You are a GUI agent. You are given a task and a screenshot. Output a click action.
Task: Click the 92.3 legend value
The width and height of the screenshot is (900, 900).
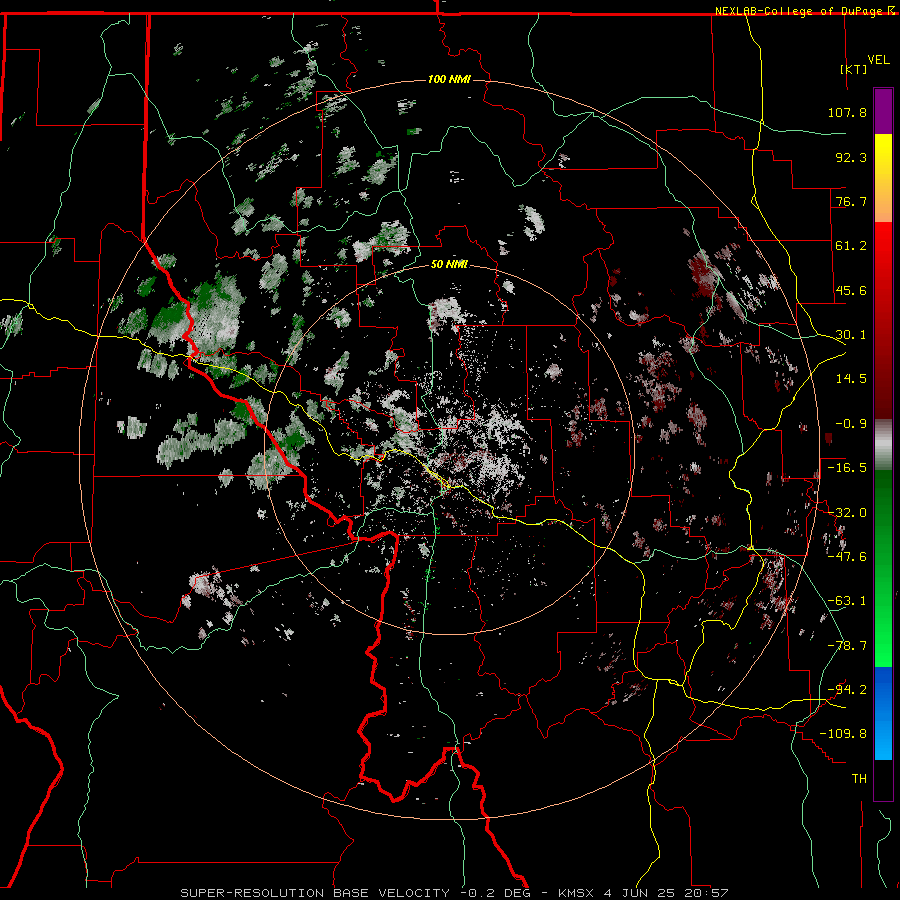click(851, 157)
